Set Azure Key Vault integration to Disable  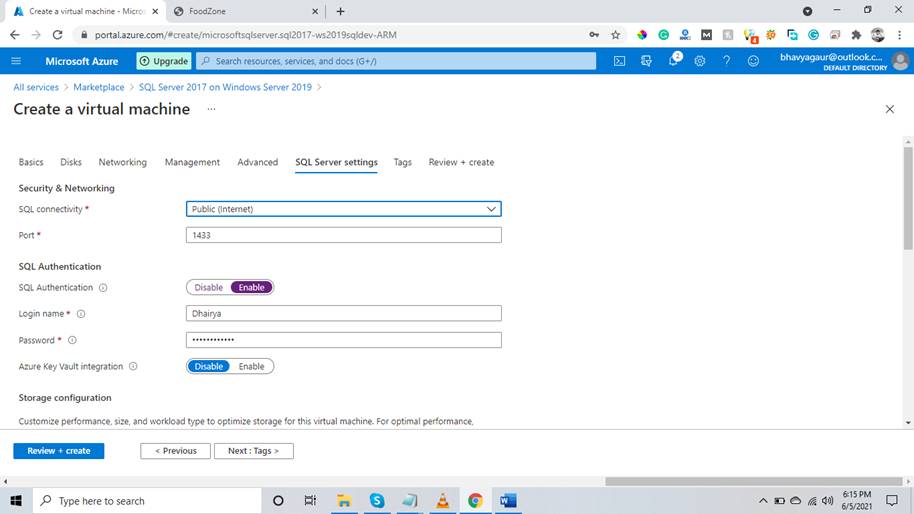(209, 367)
